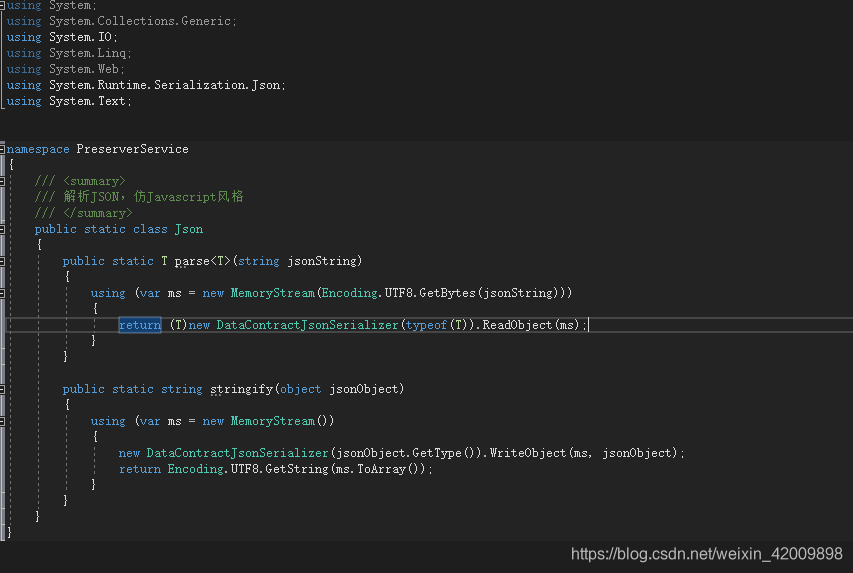The height and width of the screenshot is (573, 853).
Task: Collapse the using directives block
Action: pos(2,5)
